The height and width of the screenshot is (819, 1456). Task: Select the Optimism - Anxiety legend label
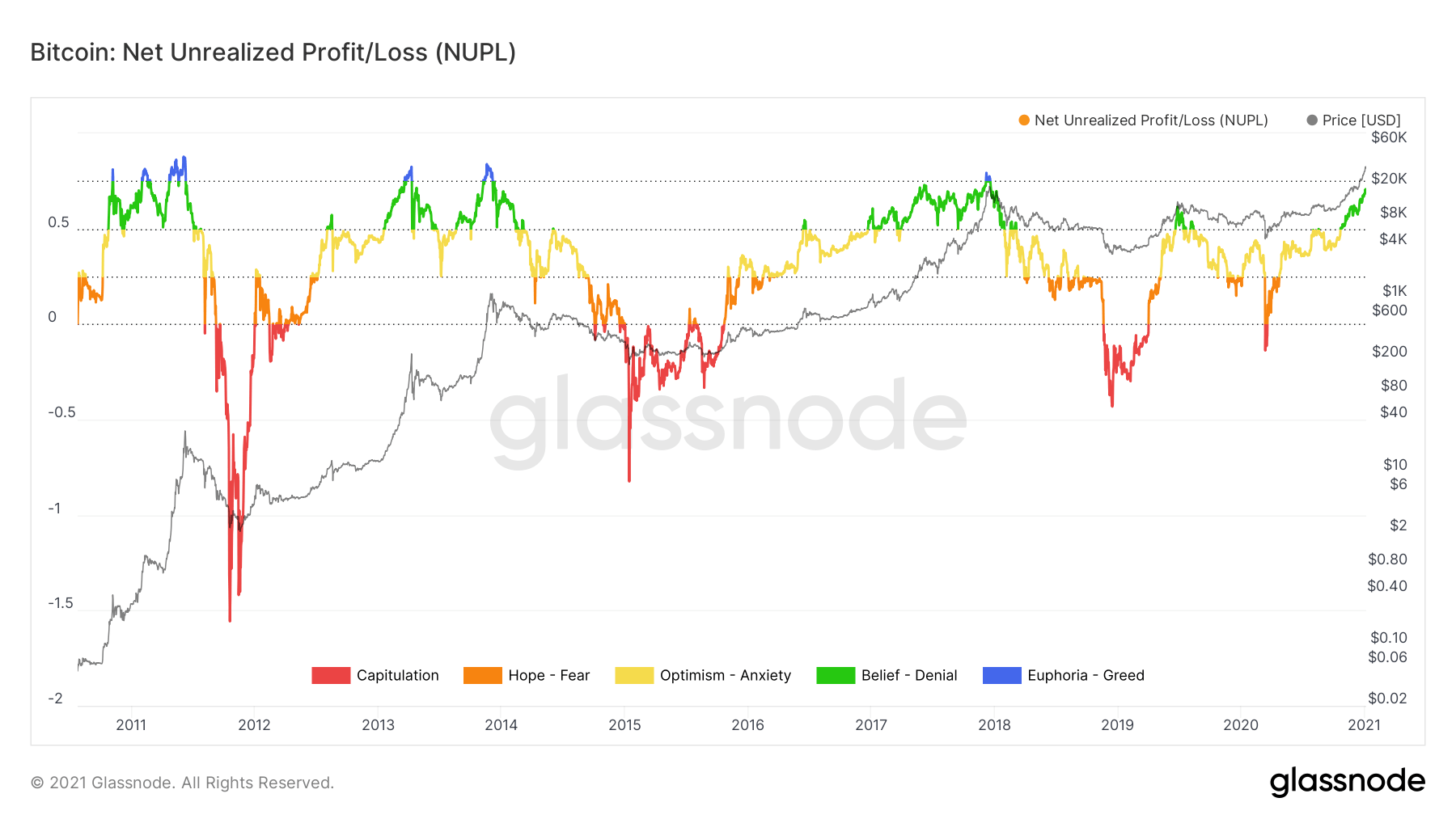(726, 675)
